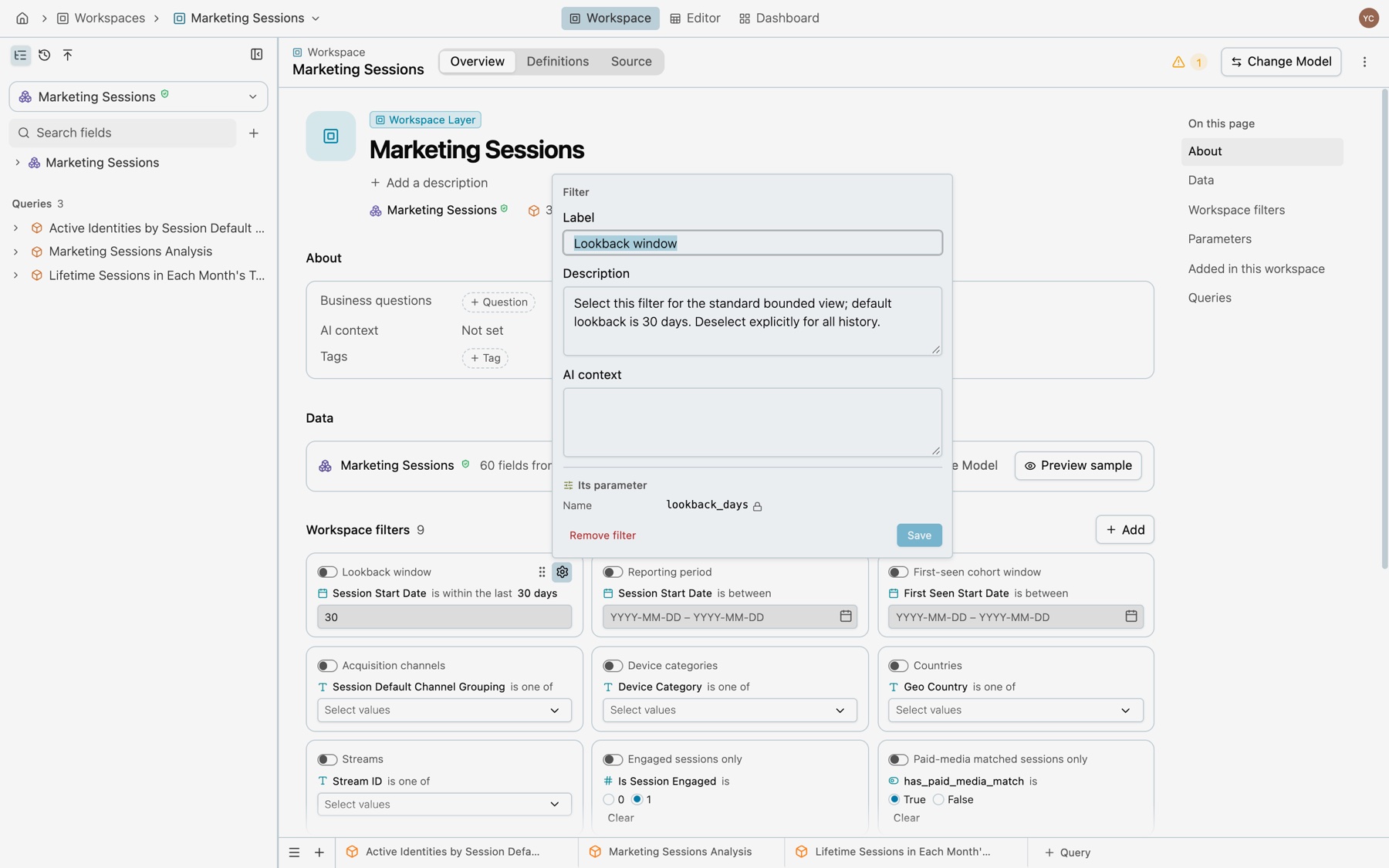The height and width of the screenshot is (868, 1389).
Task: Open the warning alert icon with count 1
Action: [x=1188, y=62]
